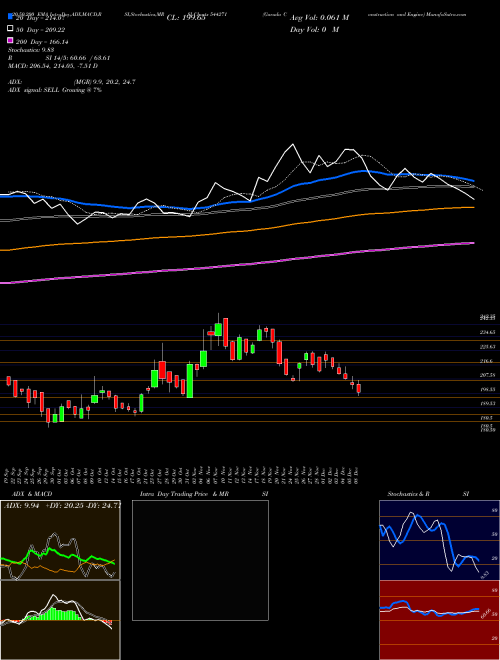Click the last red candlestick
Screen dimensions: 500x660
click(359, 388)
